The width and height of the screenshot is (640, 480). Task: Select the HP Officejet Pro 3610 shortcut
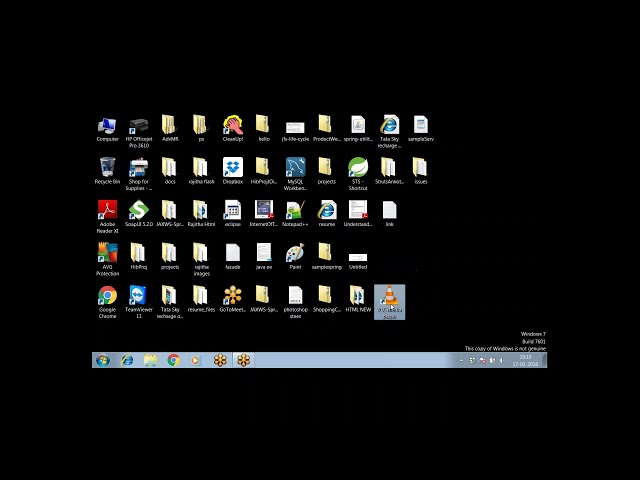click(139, 132)
